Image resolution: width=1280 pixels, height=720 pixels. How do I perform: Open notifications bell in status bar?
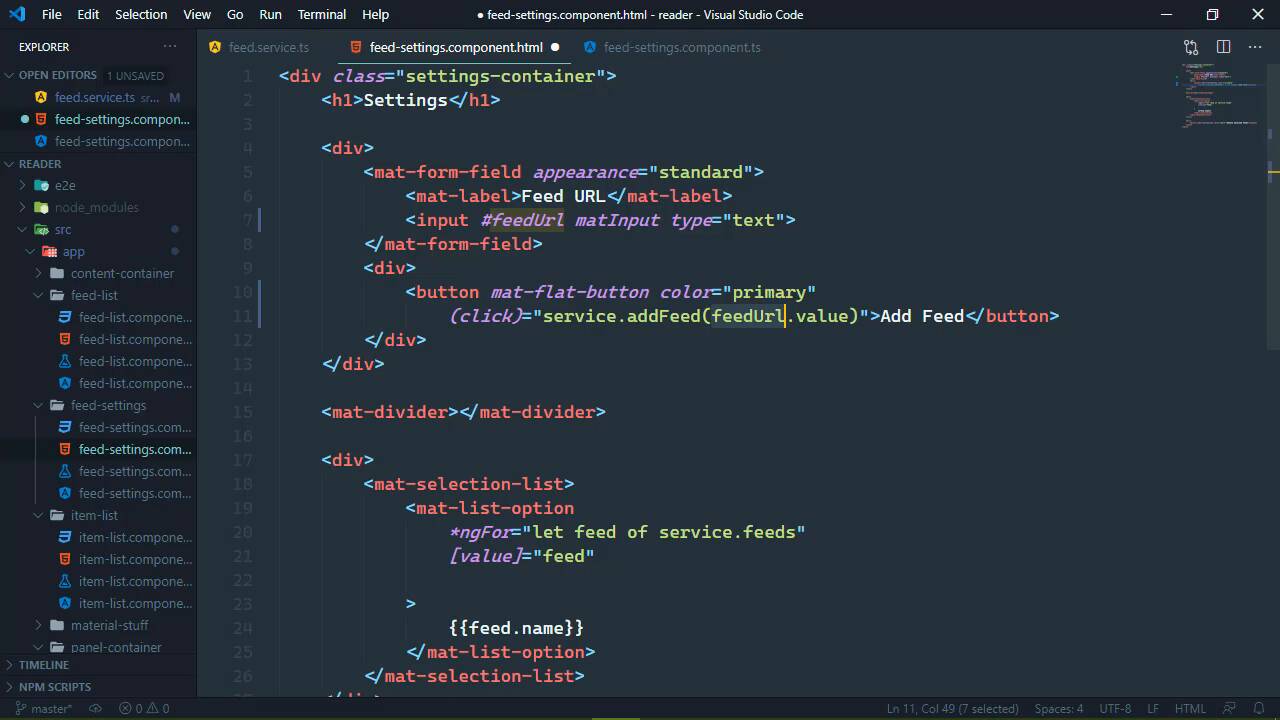coord(1258,708)
